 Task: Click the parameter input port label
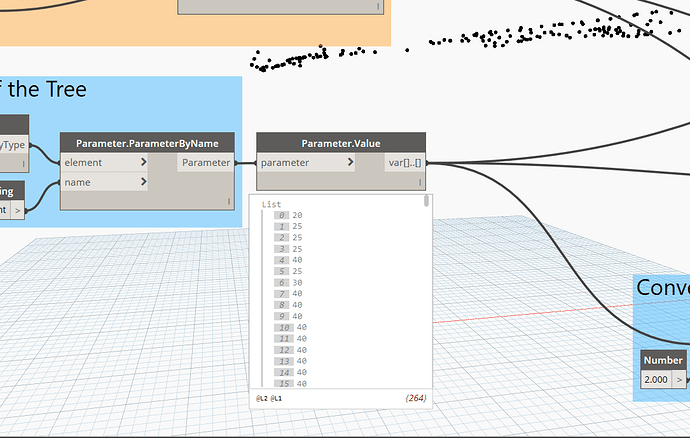pyautogui.click(x=285, y=162)
